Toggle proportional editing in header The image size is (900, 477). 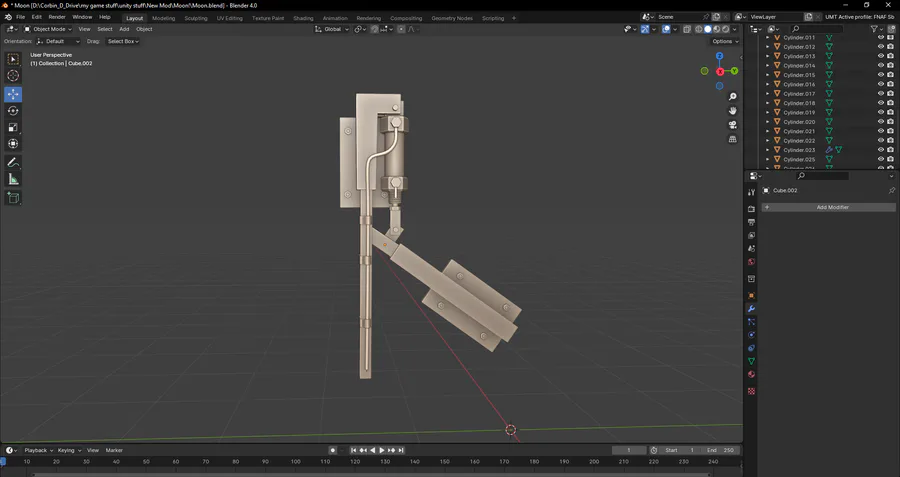(401, 29)
